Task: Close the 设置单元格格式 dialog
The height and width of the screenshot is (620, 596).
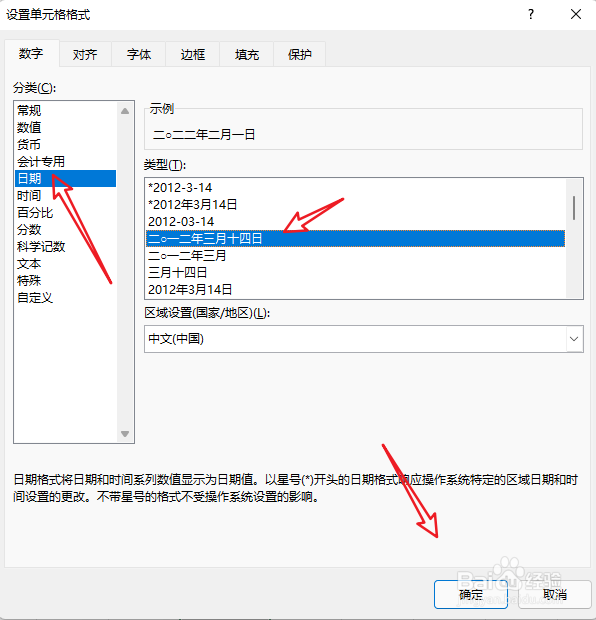Action: (576, 15)
